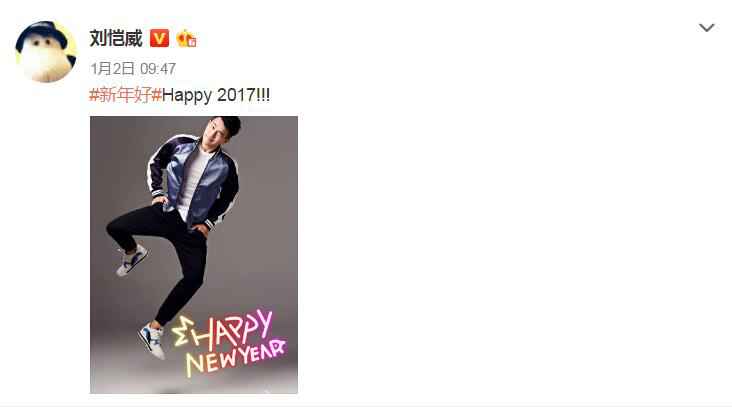732x412 pixels.
Task: Click the 09:47 post time
Action: click(158, 69)
